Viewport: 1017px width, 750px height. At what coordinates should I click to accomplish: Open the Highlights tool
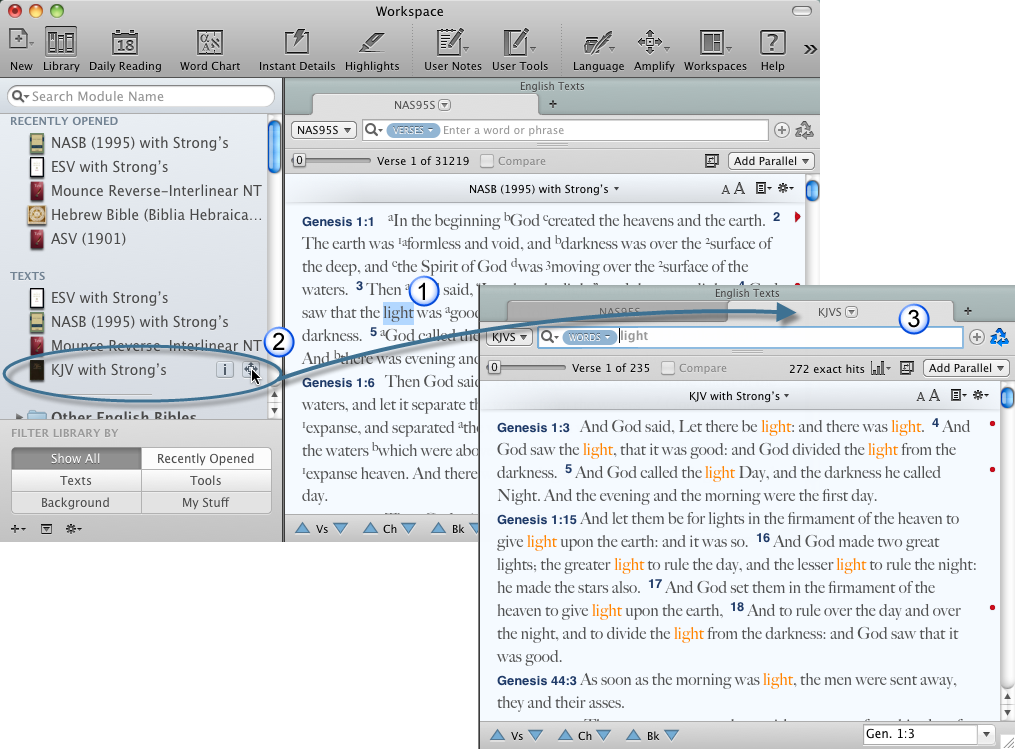pos(372,43)
